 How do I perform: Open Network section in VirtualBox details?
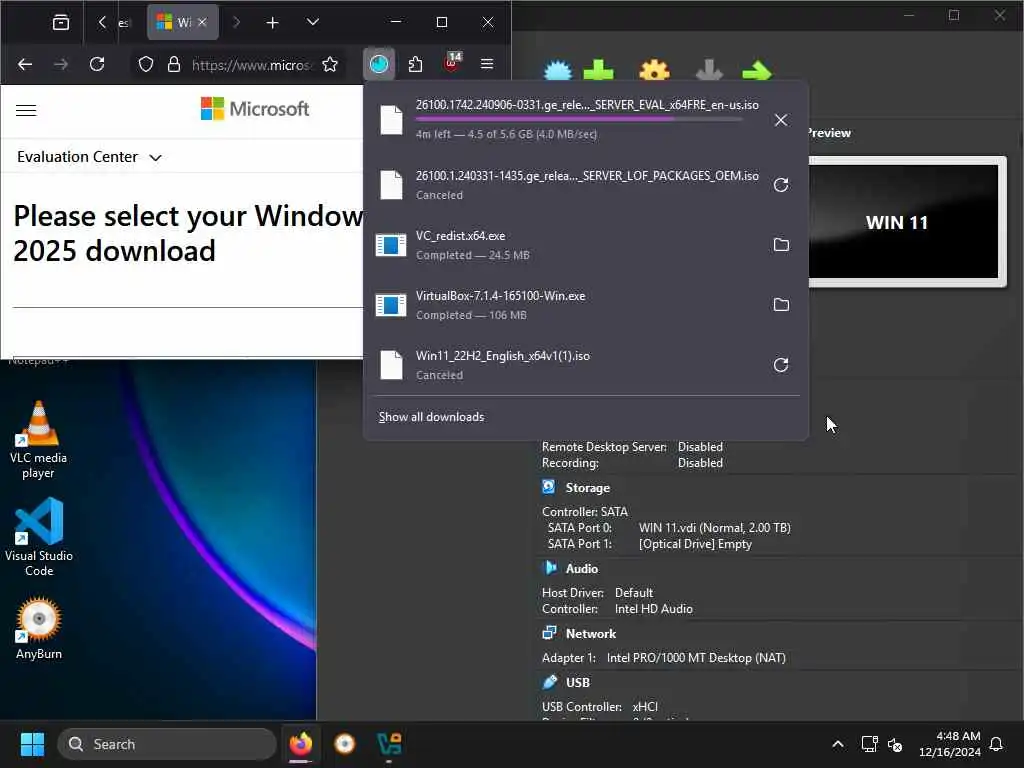590,633
